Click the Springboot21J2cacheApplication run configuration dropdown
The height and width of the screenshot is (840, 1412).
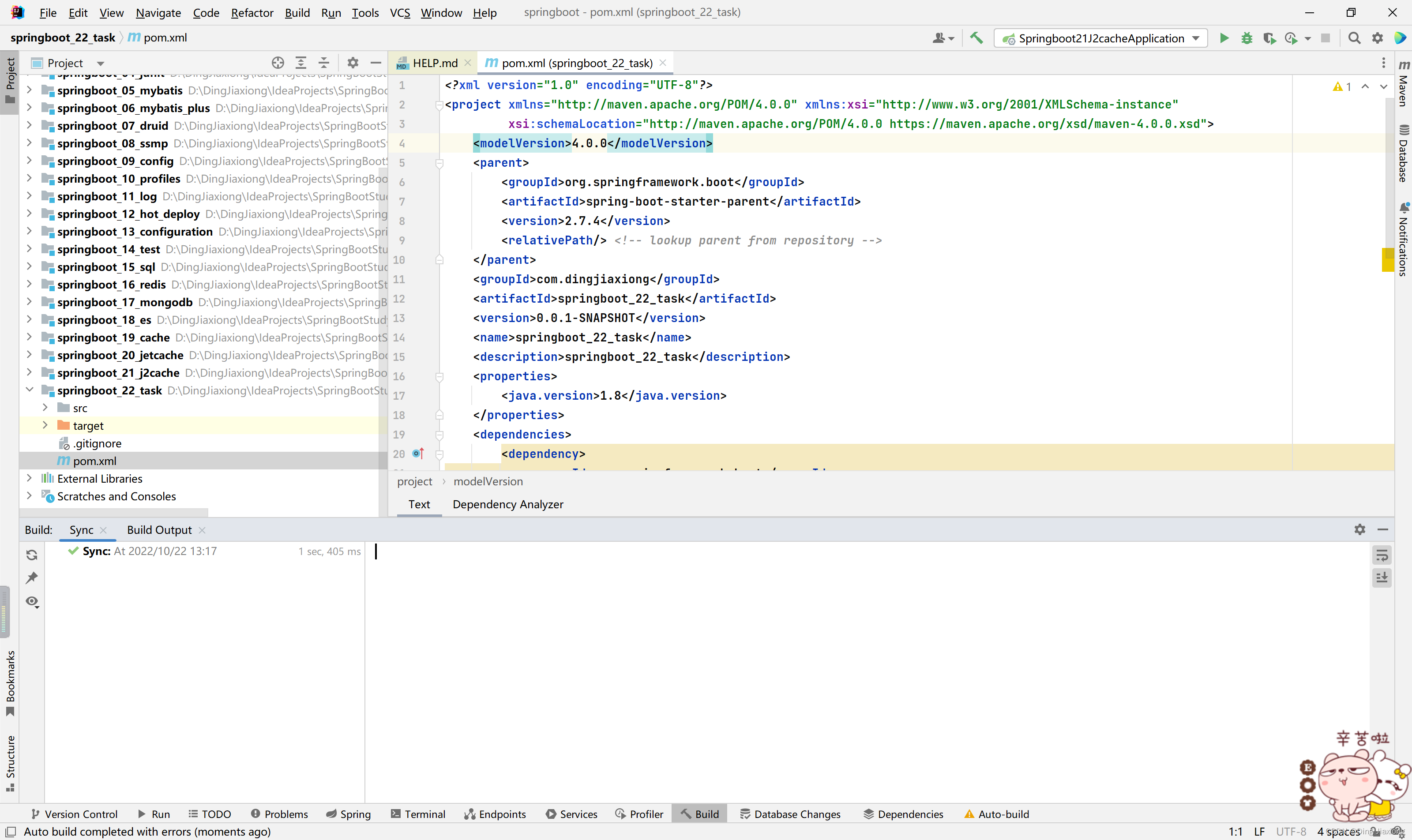(x=1101, y=38)
